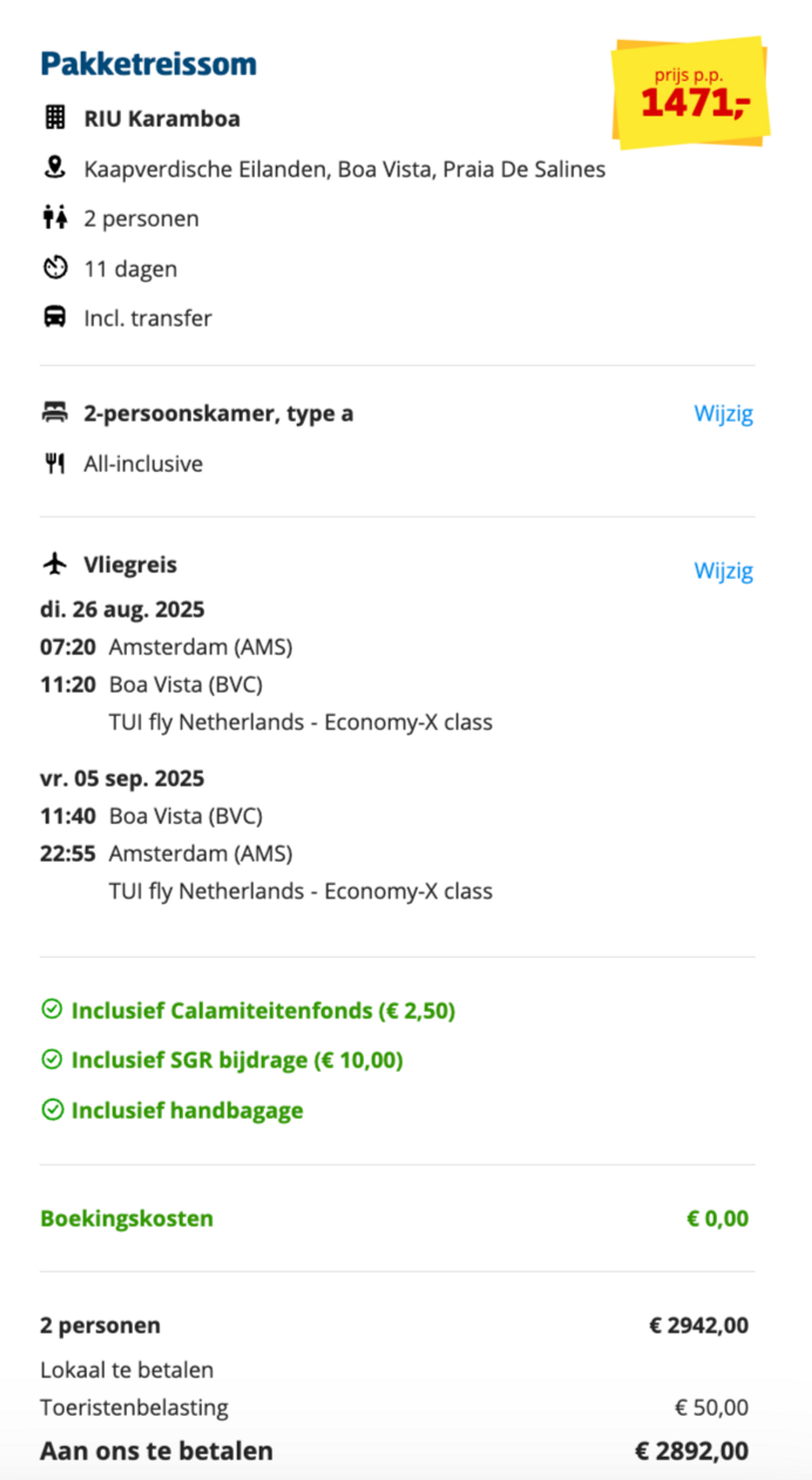812x1480 pixels.
Task: Click the RIU Karamboa hotel name
Action: [x=162, y=118]
